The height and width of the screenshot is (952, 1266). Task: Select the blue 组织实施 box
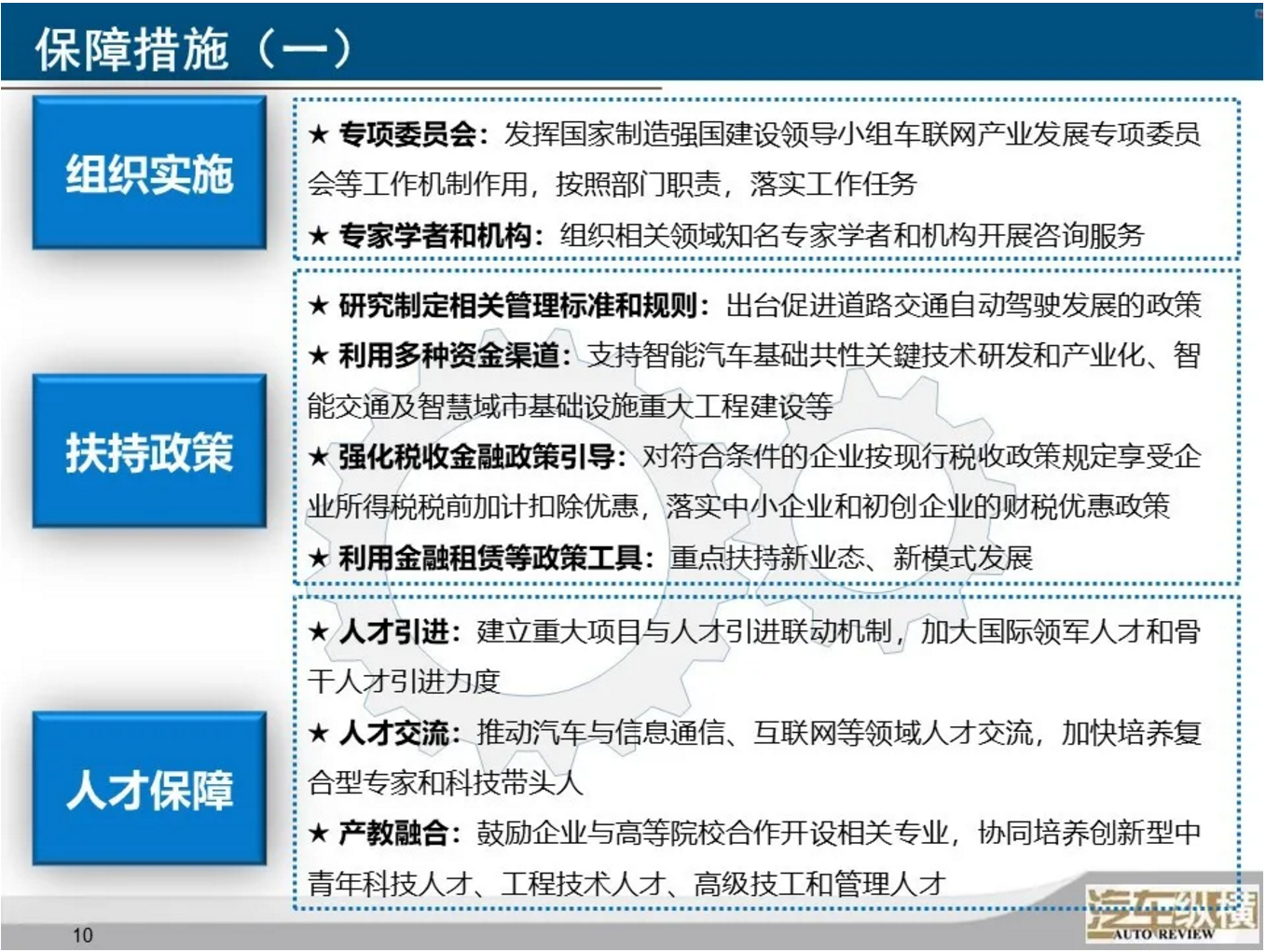[x=149, y=172]
